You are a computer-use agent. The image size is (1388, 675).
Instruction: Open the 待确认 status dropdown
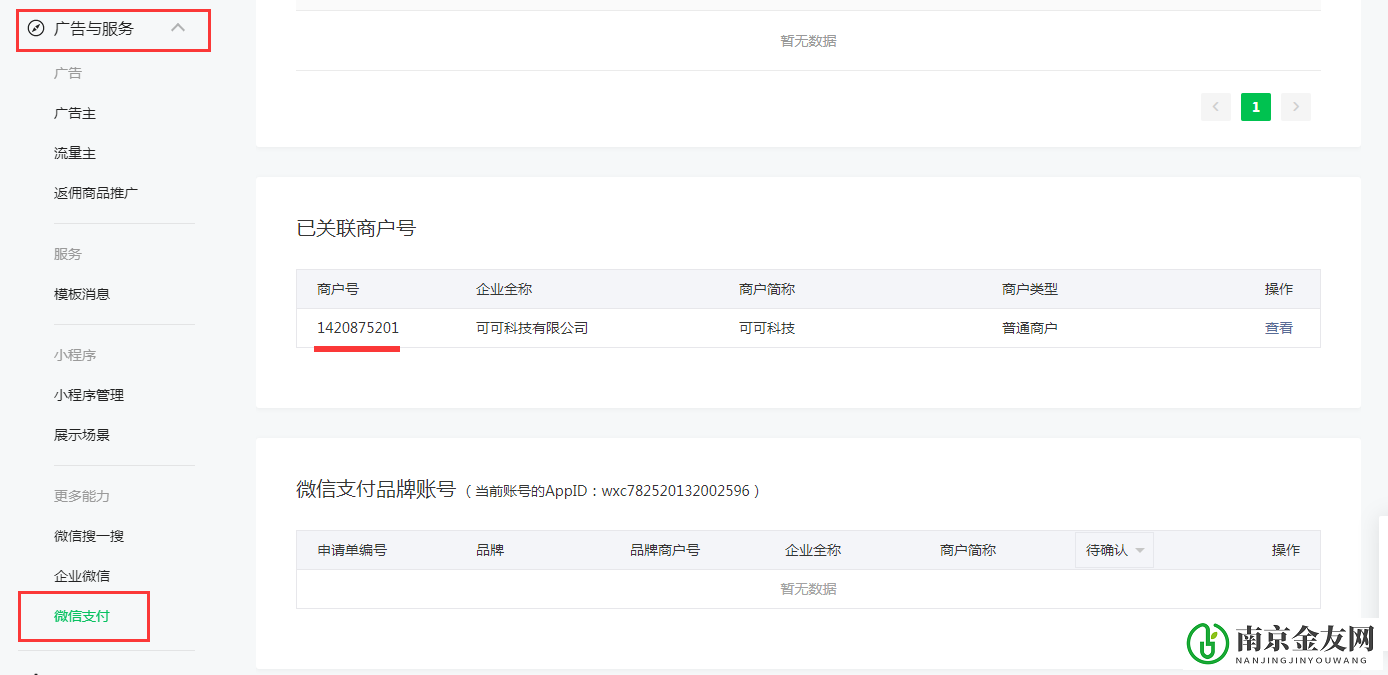pos(1114,551)
